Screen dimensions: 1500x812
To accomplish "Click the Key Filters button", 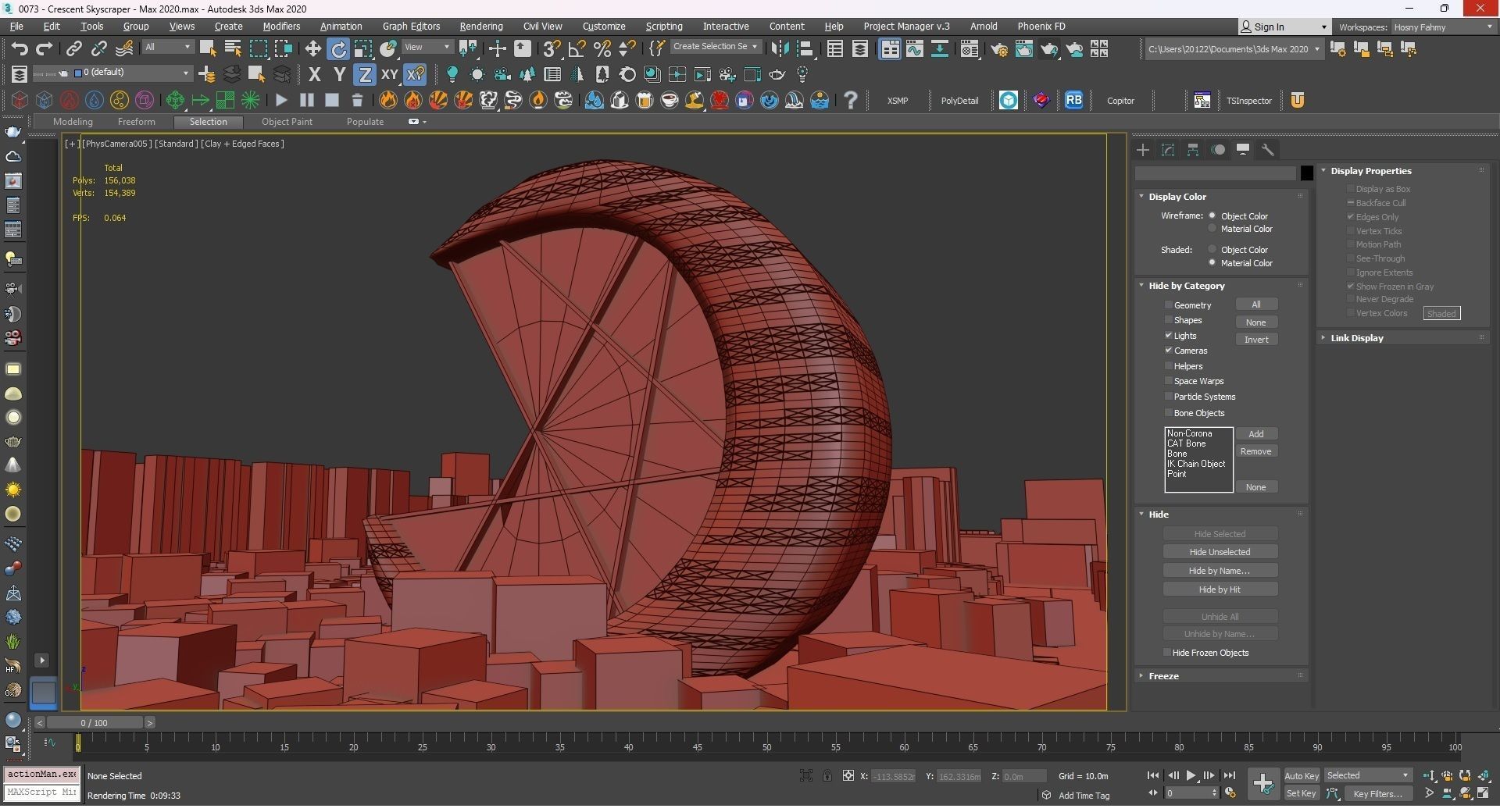I will [1377, 793].
